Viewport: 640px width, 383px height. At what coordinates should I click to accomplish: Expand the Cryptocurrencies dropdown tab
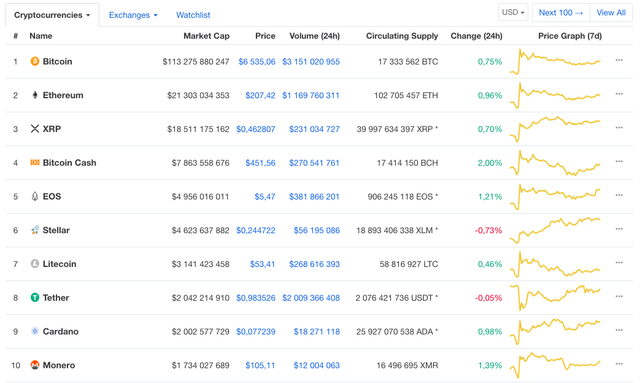click(x=52, y=15)
